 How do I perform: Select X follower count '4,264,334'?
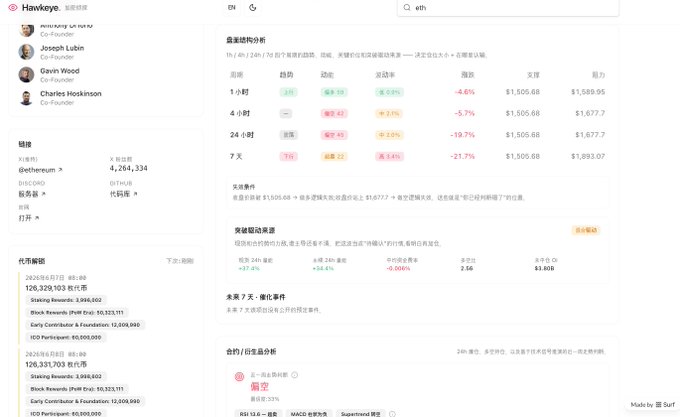[128, 168]
